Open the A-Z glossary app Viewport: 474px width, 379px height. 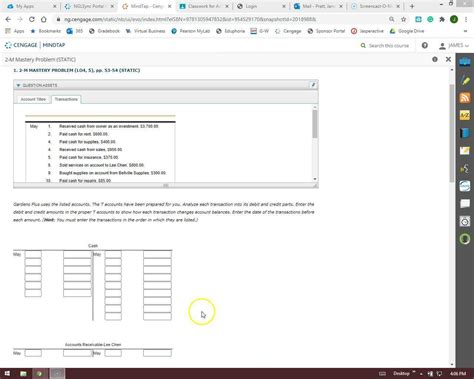tap(465, 115)
